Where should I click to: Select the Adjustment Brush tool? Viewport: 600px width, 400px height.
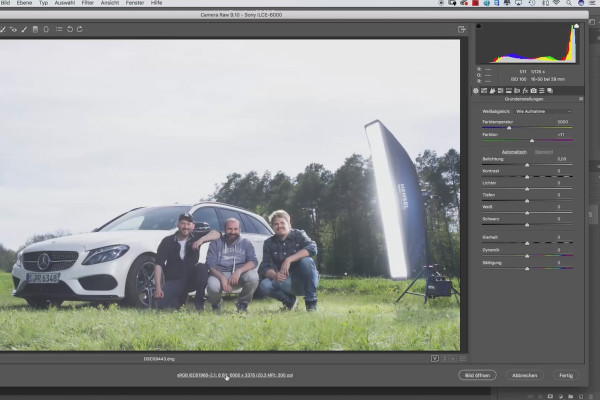[24, 29]
